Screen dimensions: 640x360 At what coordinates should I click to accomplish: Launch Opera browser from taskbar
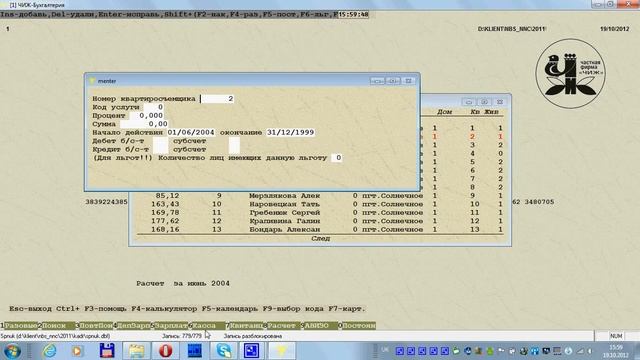165,351
